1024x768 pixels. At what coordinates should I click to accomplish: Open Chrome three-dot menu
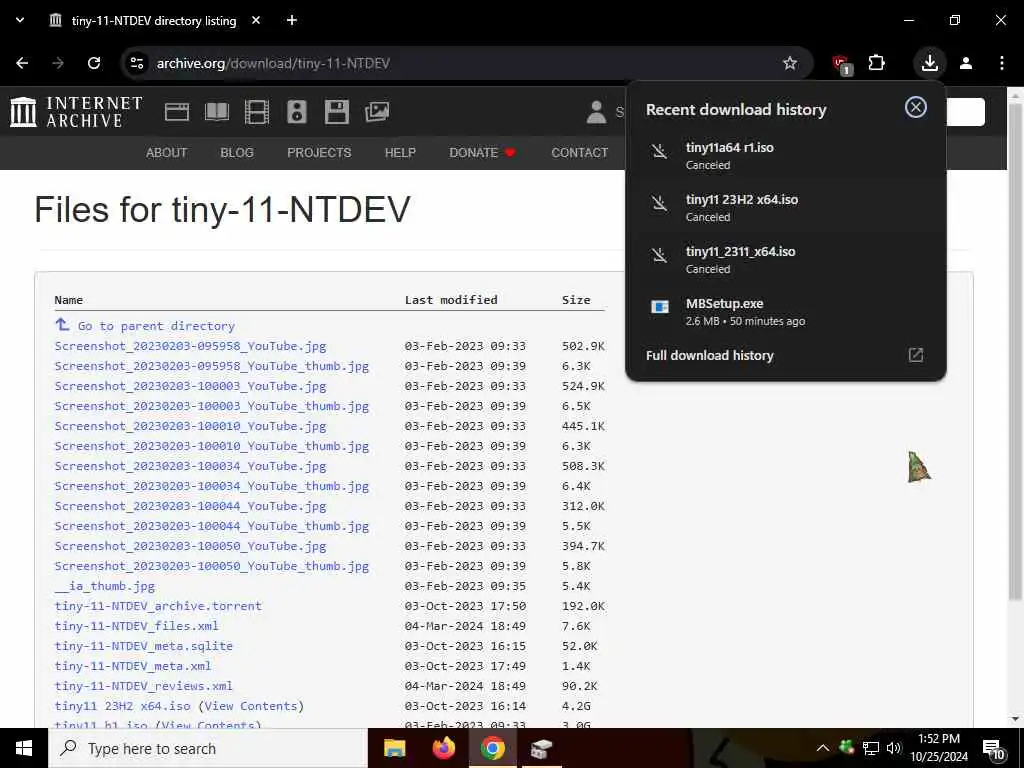tap(1002, 63)
